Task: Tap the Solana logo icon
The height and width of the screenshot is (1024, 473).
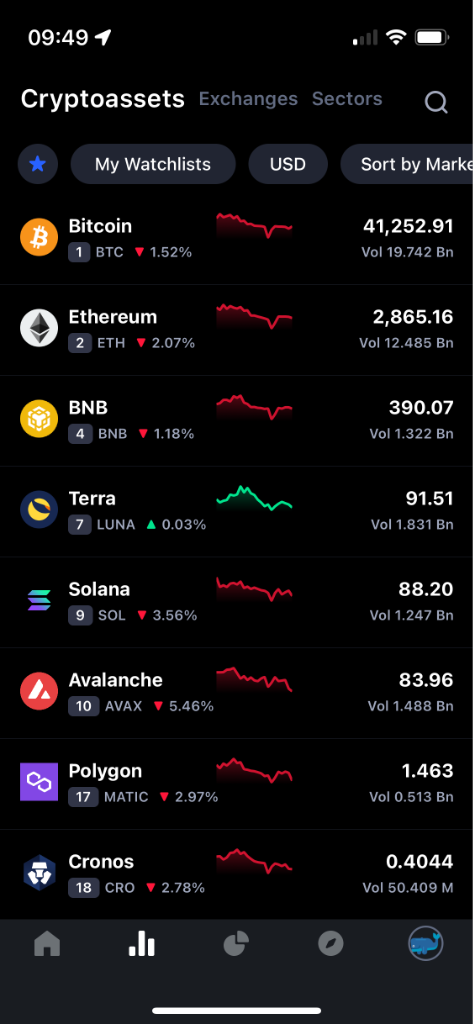Action: point(39,600)
